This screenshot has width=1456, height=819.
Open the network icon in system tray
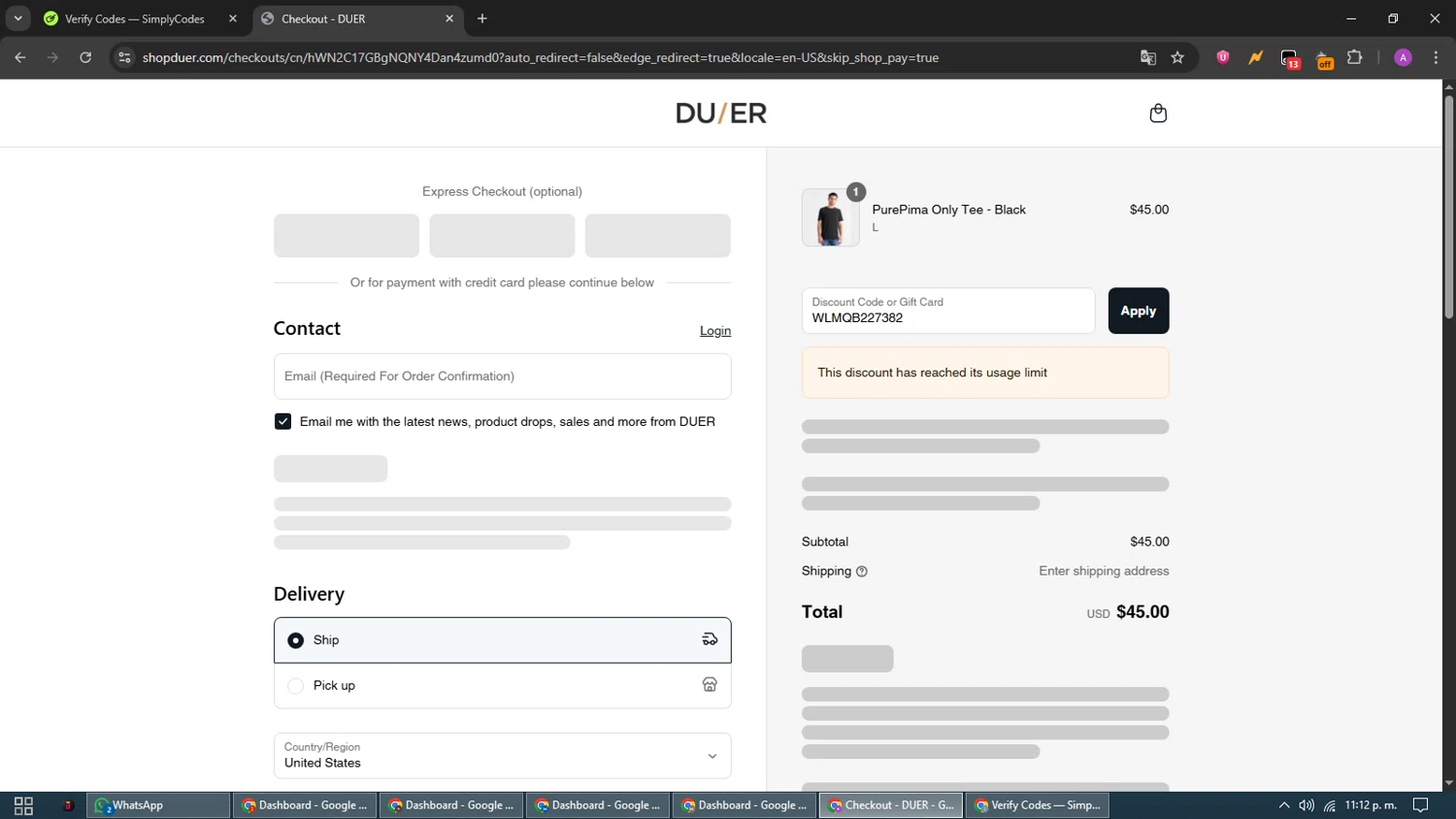(x=1330, y=805)
